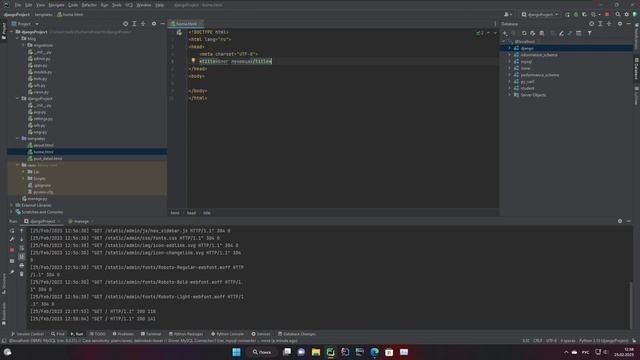Open Database panel settings gear

[x=620, y=24]
